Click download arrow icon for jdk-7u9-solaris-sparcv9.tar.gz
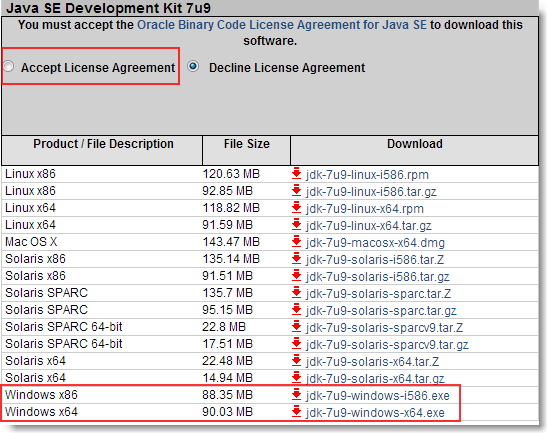Image resolution: width=547 pixels, height=433 pixels. click(296, 343)
